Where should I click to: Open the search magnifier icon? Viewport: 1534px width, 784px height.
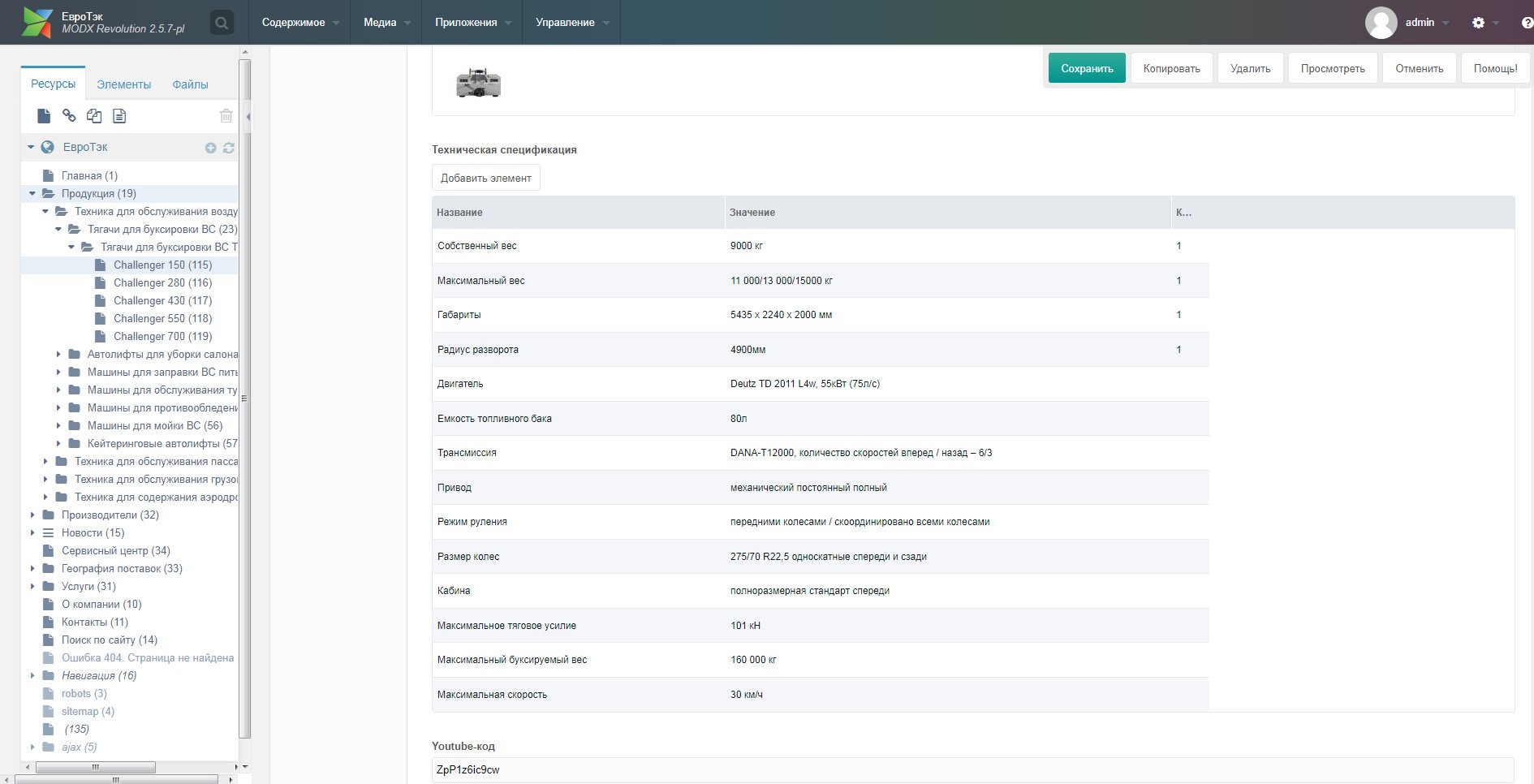pyautogui.click(x=221, y=23)
